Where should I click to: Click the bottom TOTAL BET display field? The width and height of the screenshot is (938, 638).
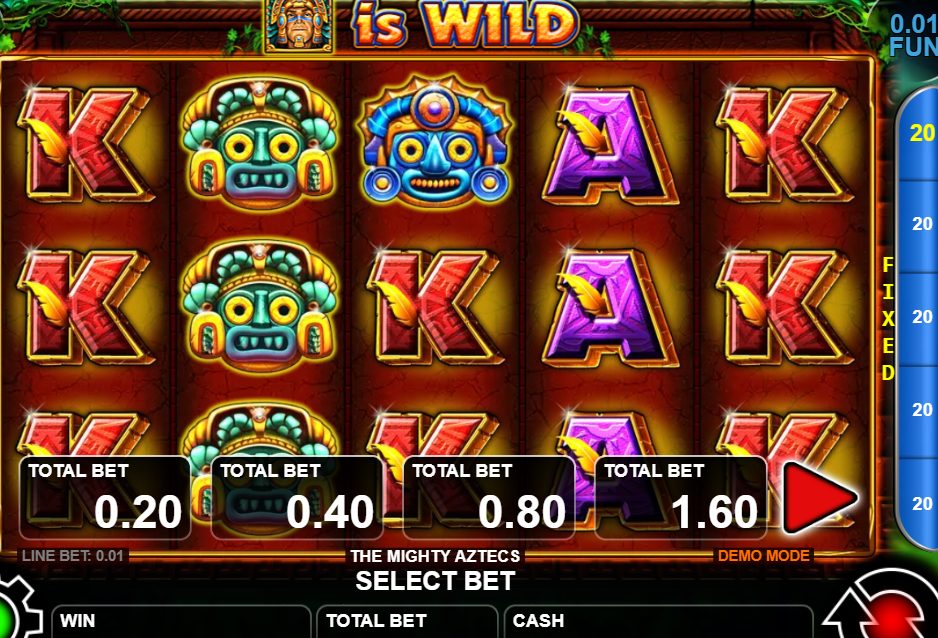point(407,621)
